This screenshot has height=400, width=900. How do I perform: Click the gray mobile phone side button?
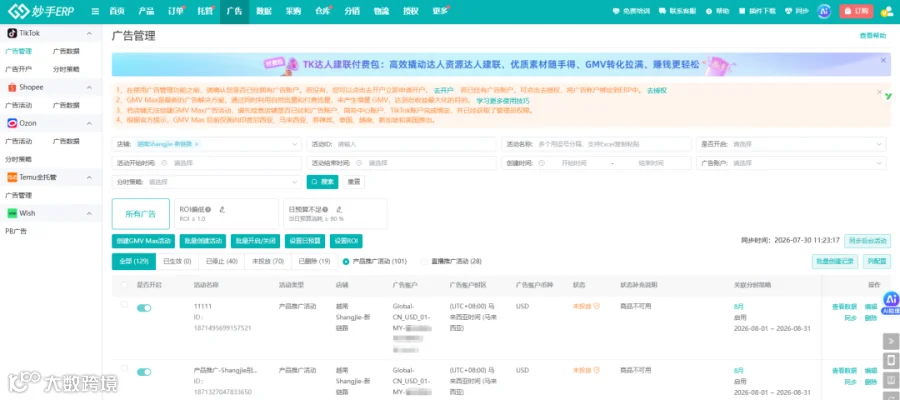[891, 360]
